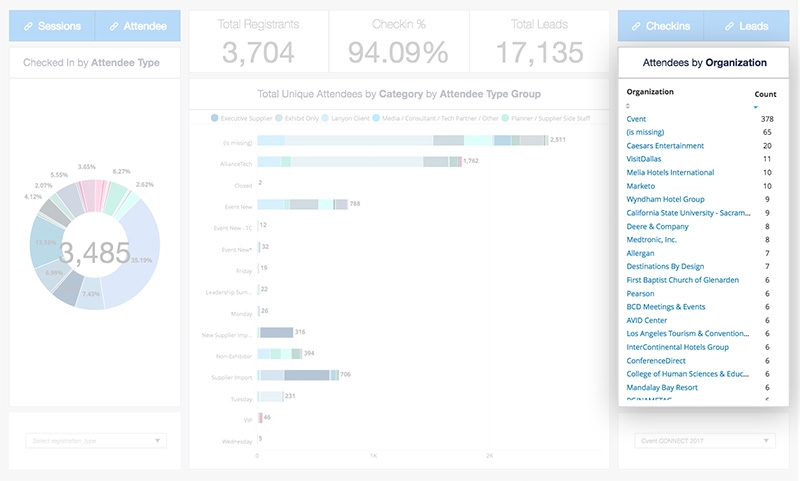
Task: Open the Select registration type dropdown
Action: [95, 440]
